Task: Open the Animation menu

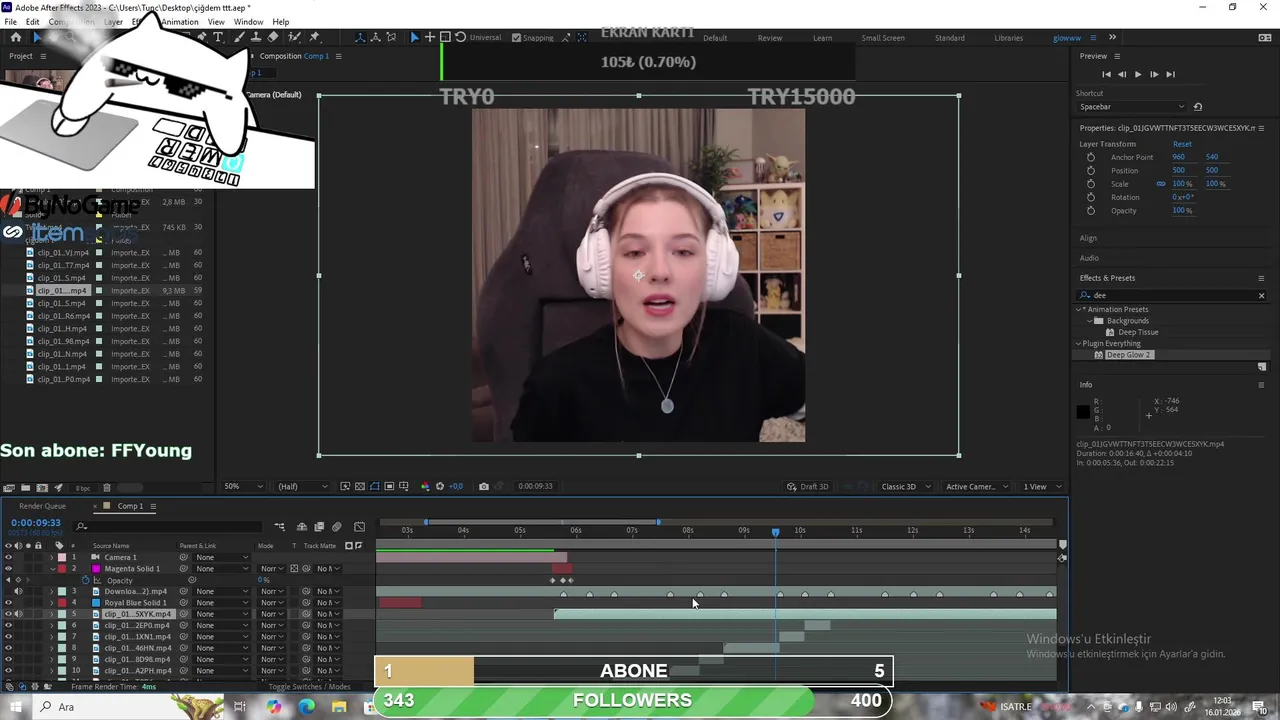Action: tap(180, 22)
